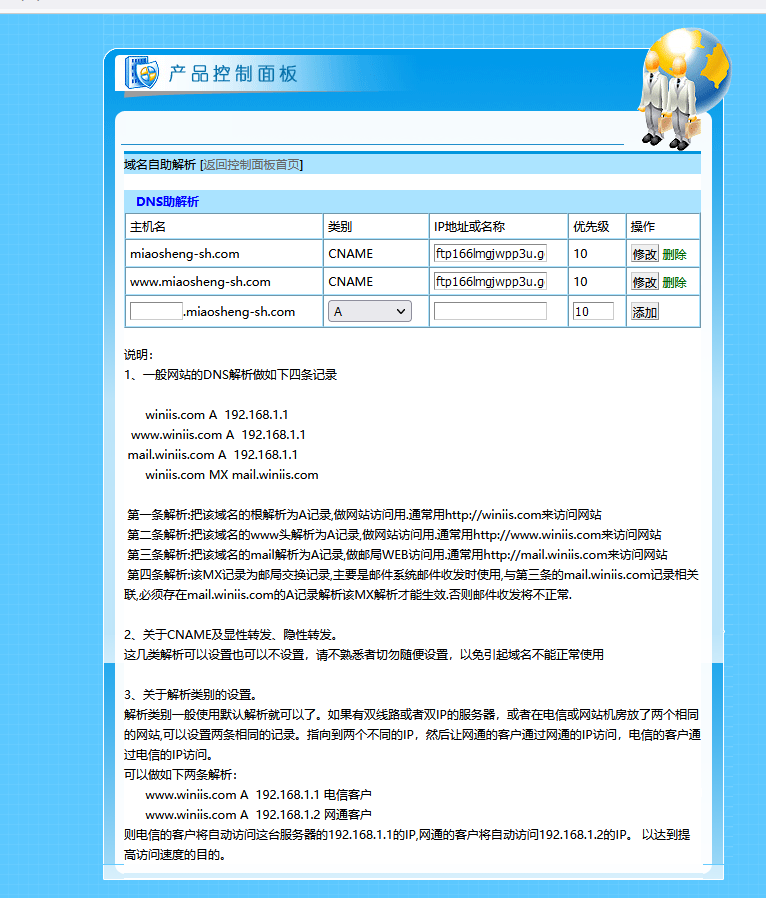Expand the record type dropdown showing A
This screenshot has height=898, width=766.
point(369,312)
